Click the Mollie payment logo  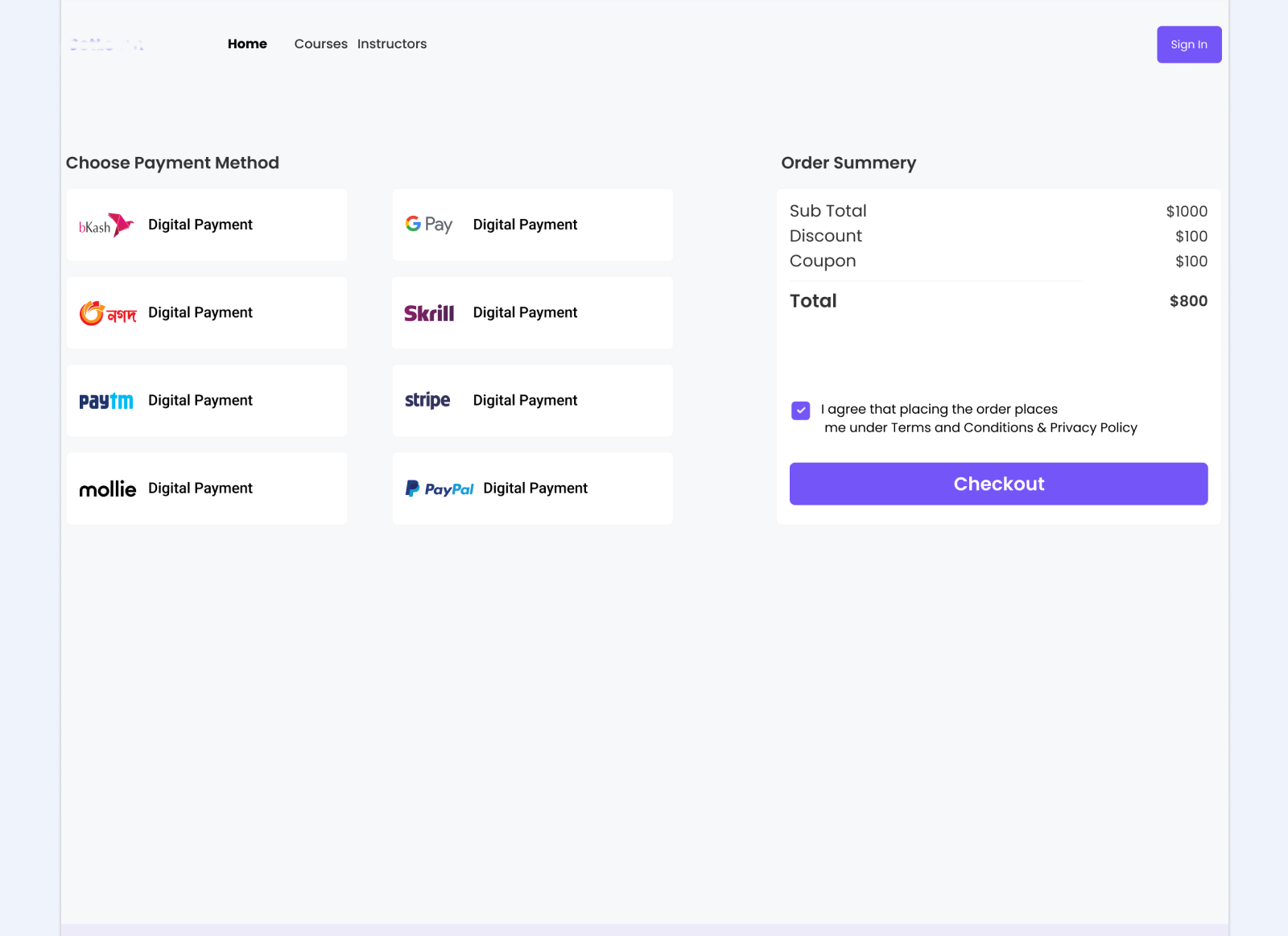pos(108,488)
